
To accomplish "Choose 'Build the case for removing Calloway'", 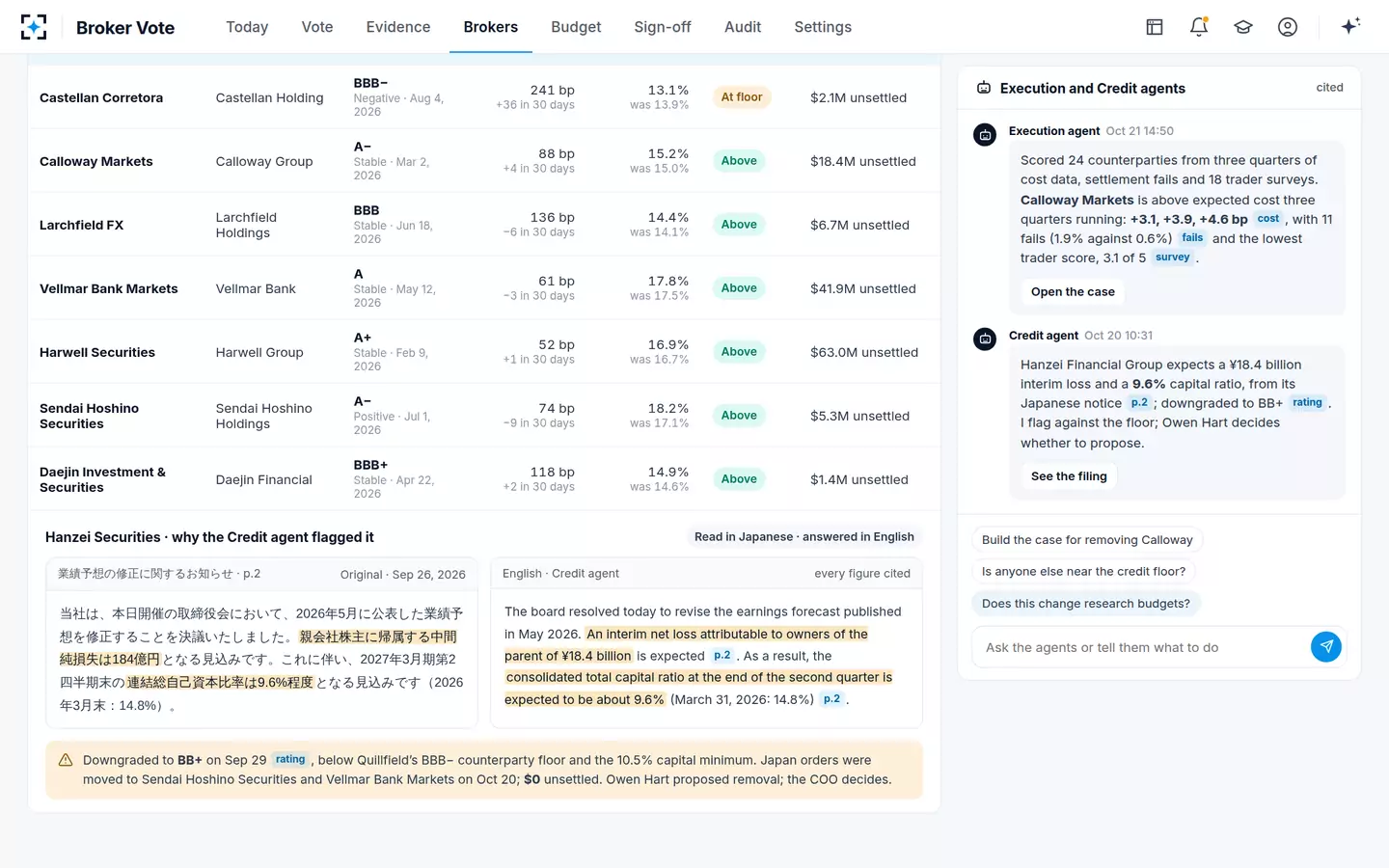I will coord(1087,540).
